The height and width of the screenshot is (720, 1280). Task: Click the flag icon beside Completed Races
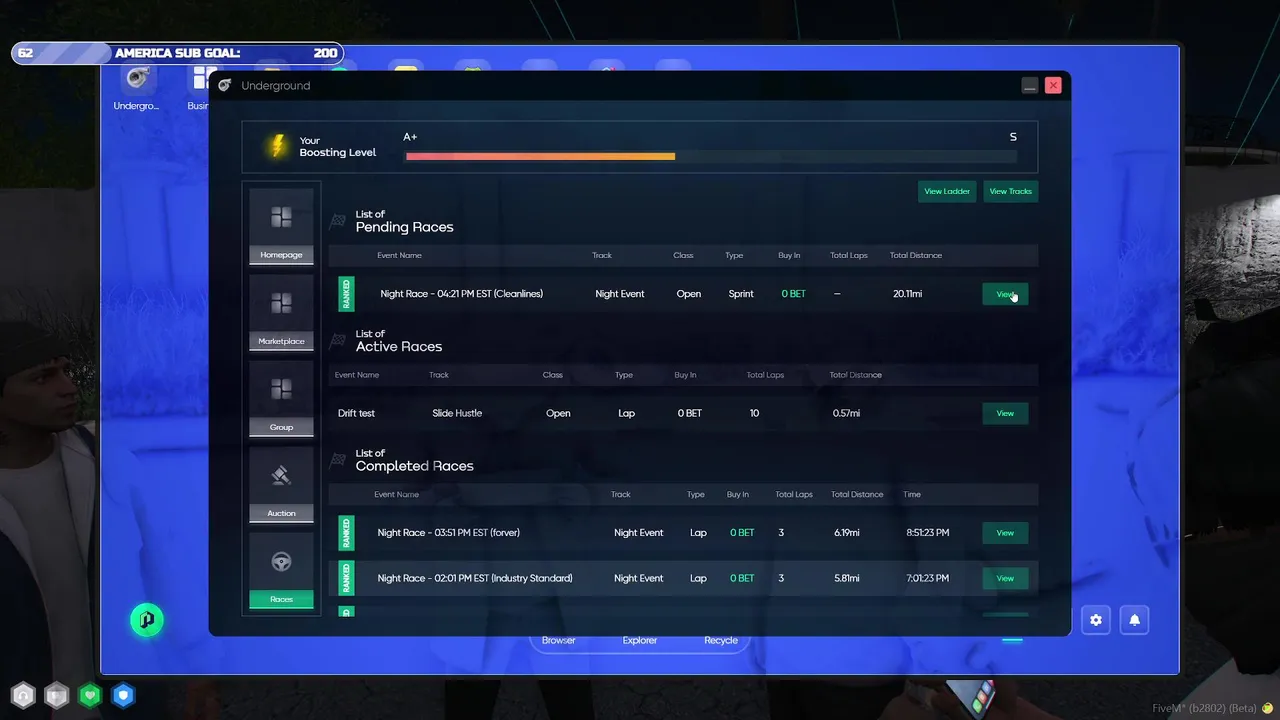click(x=338, y=460)
